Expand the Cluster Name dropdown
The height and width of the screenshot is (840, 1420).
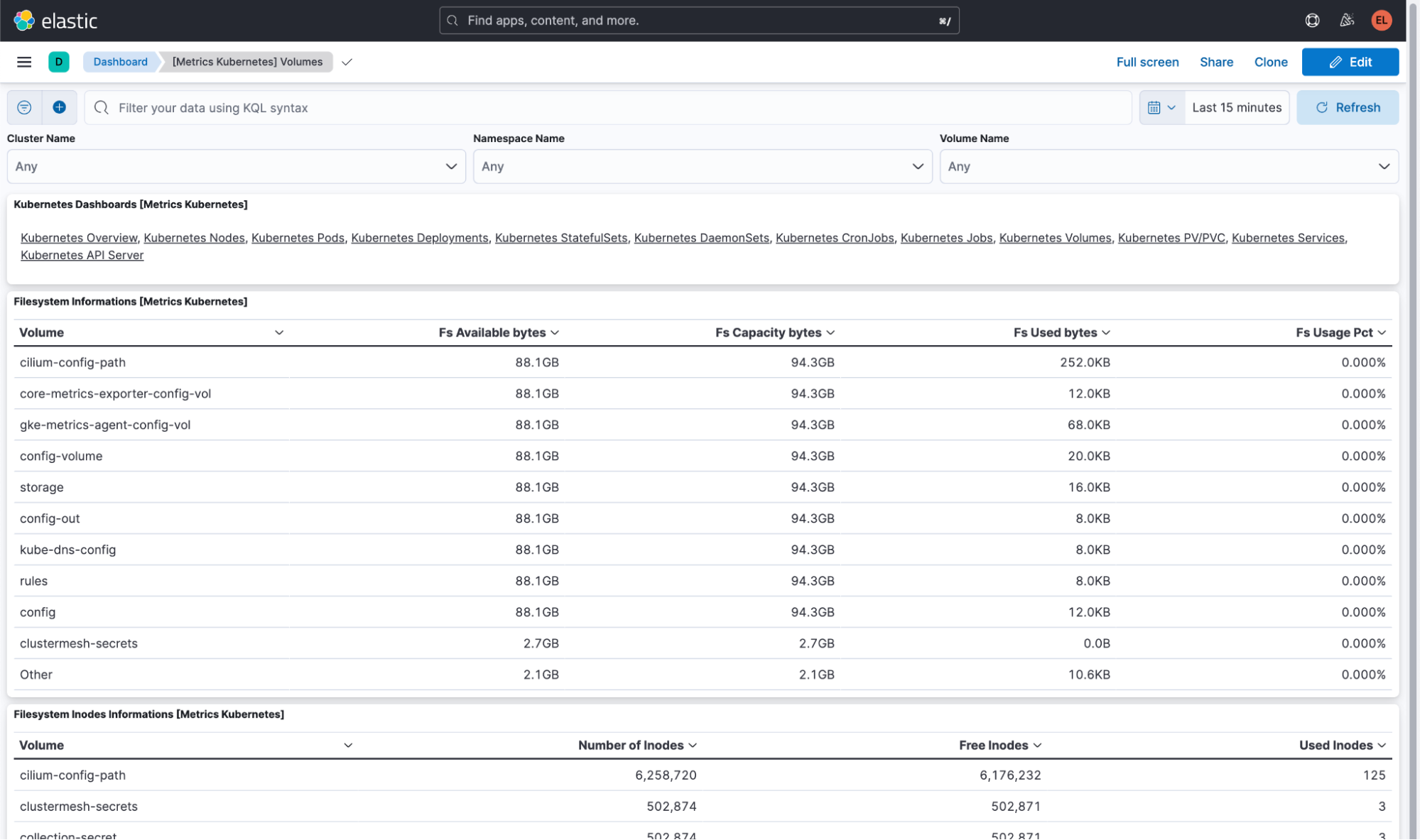tap(236, 166)
